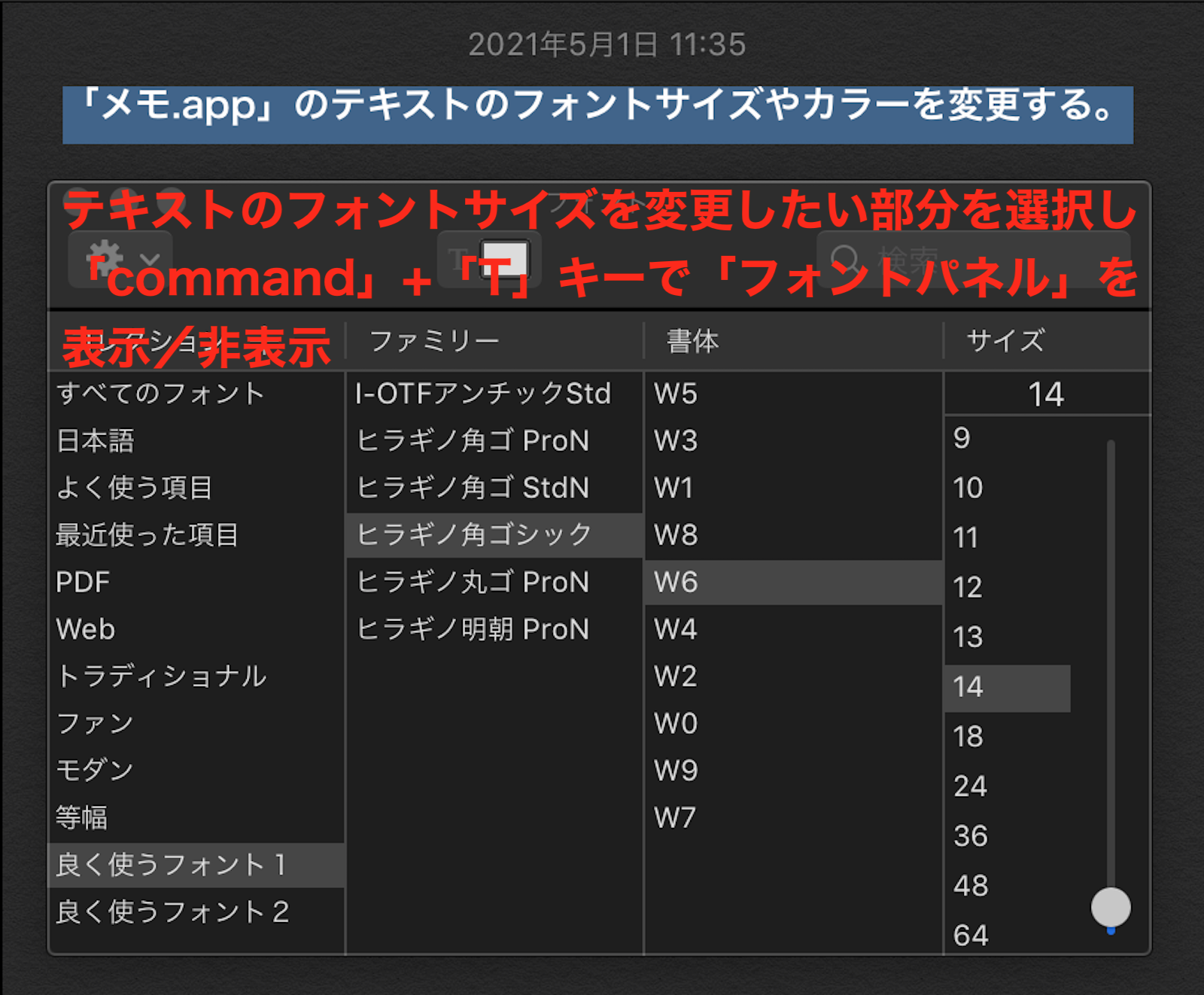Click the font size slider knob
Viewport: 1204px width, 995px height.
coord(1111,907)
